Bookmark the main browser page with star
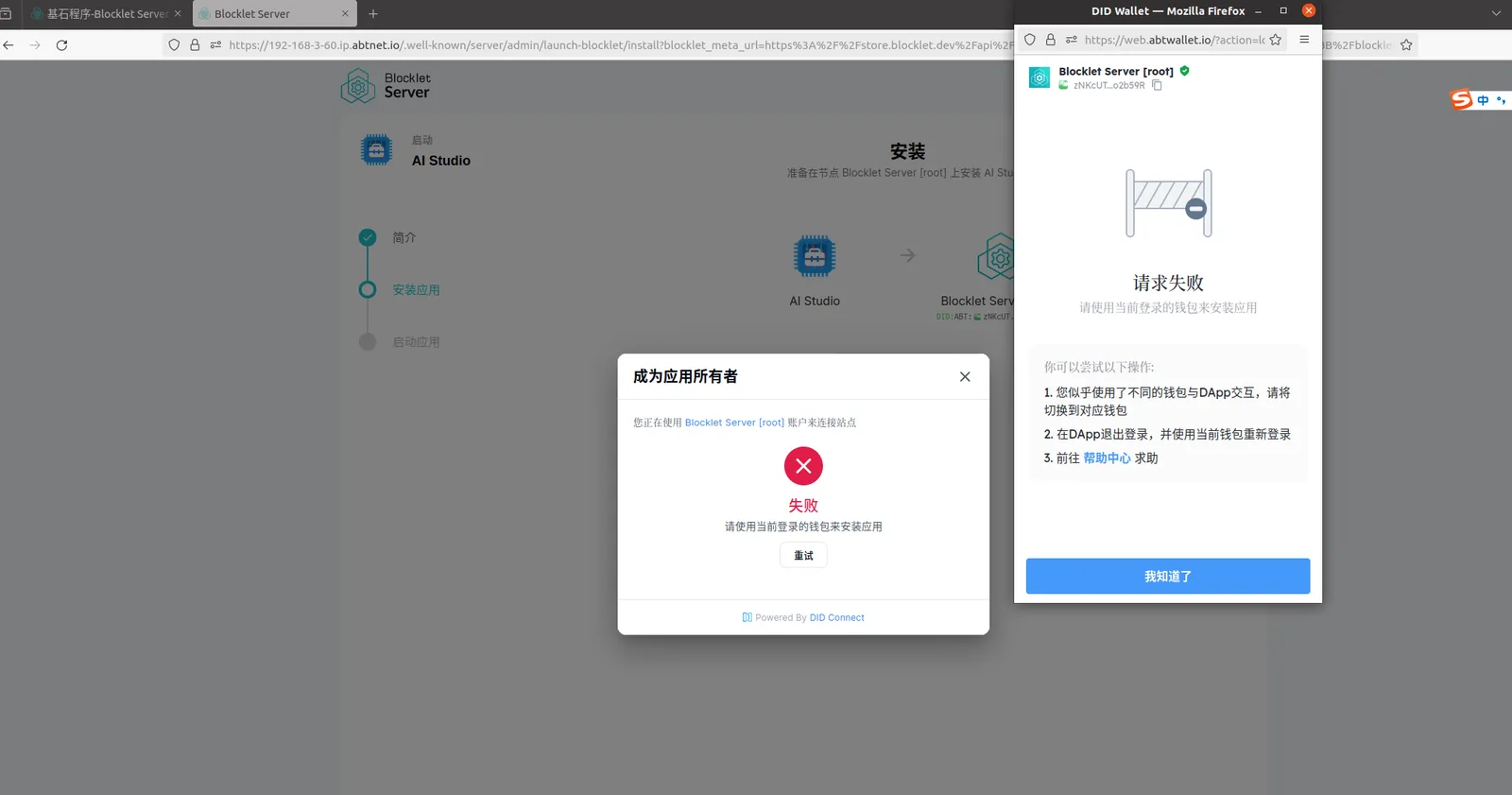 1406,44
